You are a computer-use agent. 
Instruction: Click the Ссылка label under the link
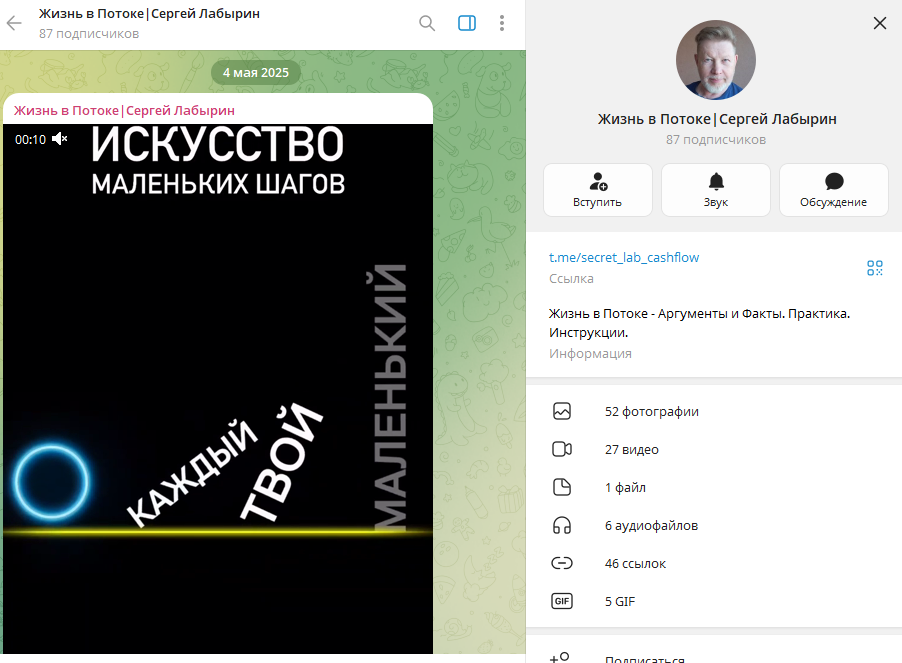tap(571, 279)
